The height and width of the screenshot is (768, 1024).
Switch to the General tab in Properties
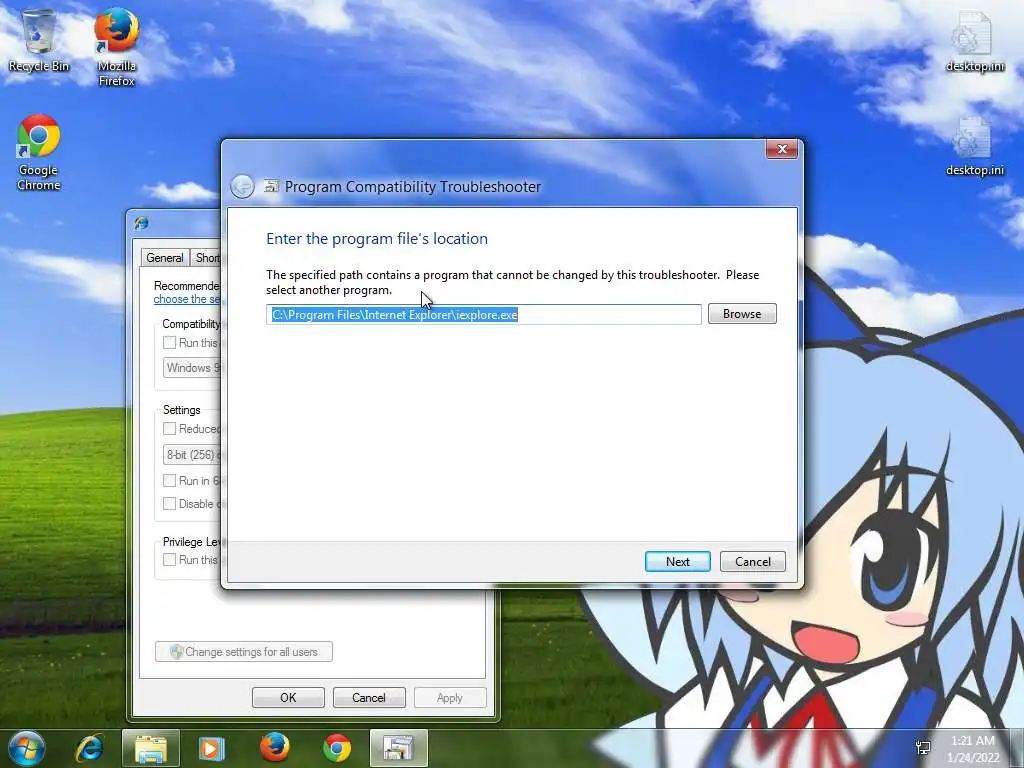[165, 258]
